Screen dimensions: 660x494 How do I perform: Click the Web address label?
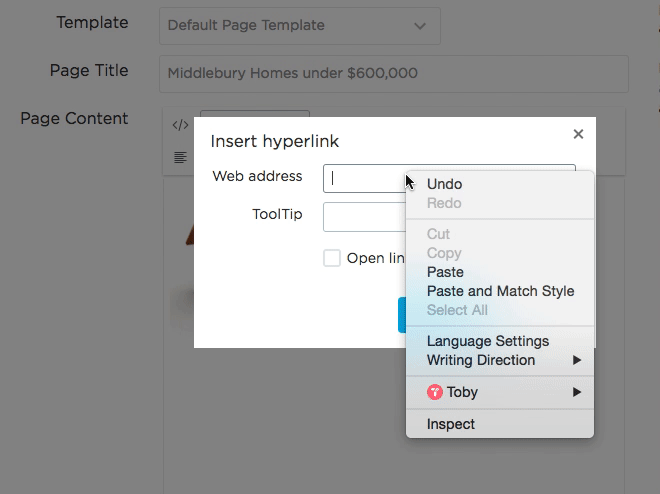(257, 176)
